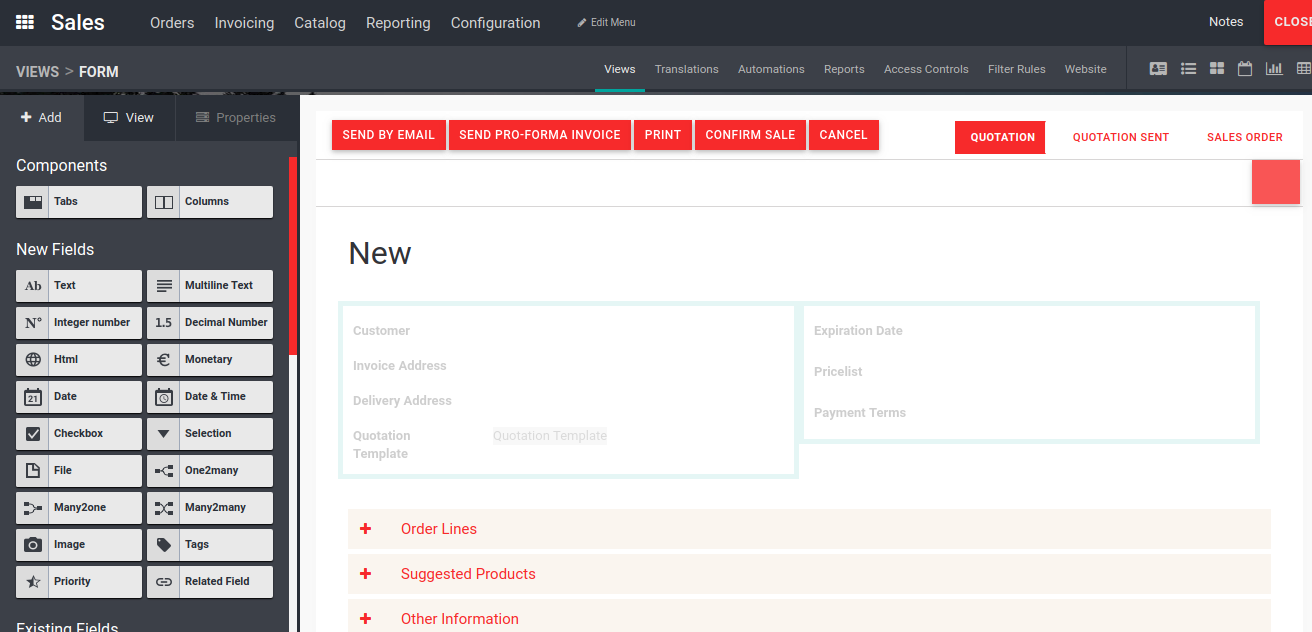The image size is (1312, 632).
Task: Select the Customer field label
Action: 382,331
